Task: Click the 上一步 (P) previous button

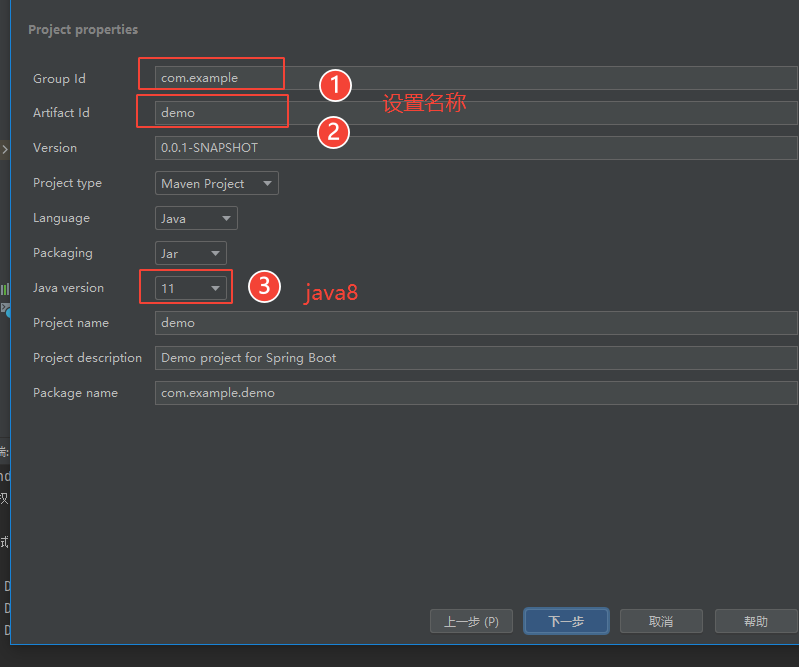Action: tap(471, 621)
